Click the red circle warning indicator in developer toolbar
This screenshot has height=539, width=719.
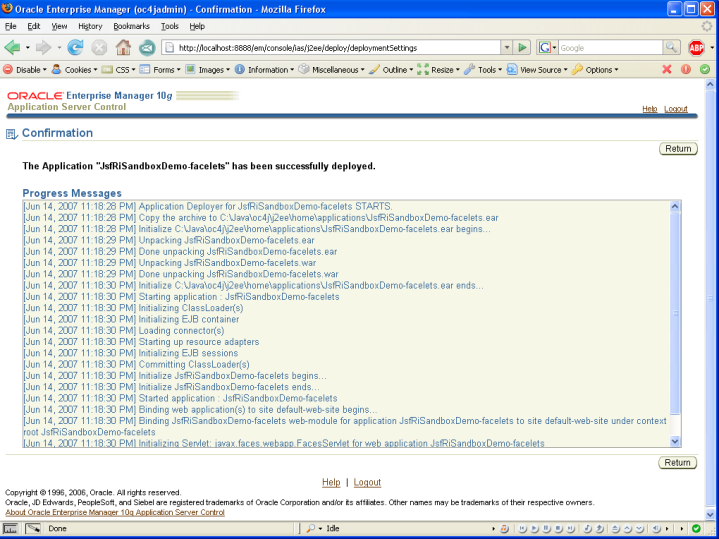(686, 69)
